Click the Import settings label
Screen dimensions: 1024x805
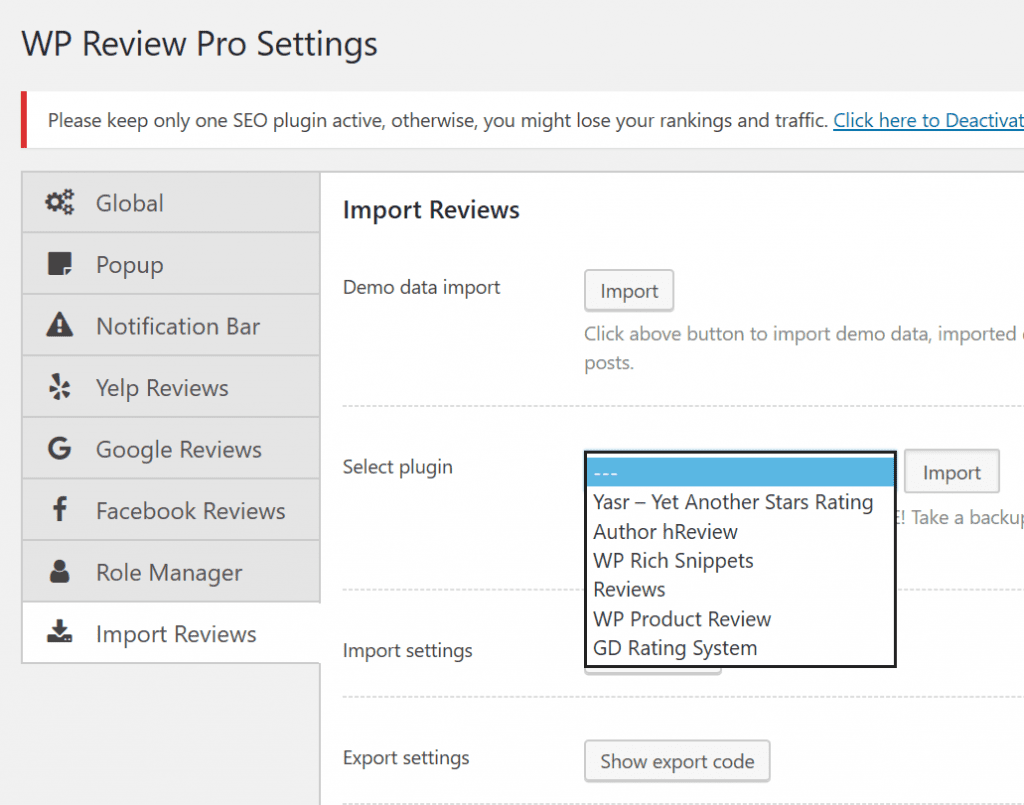pos(408,651)
